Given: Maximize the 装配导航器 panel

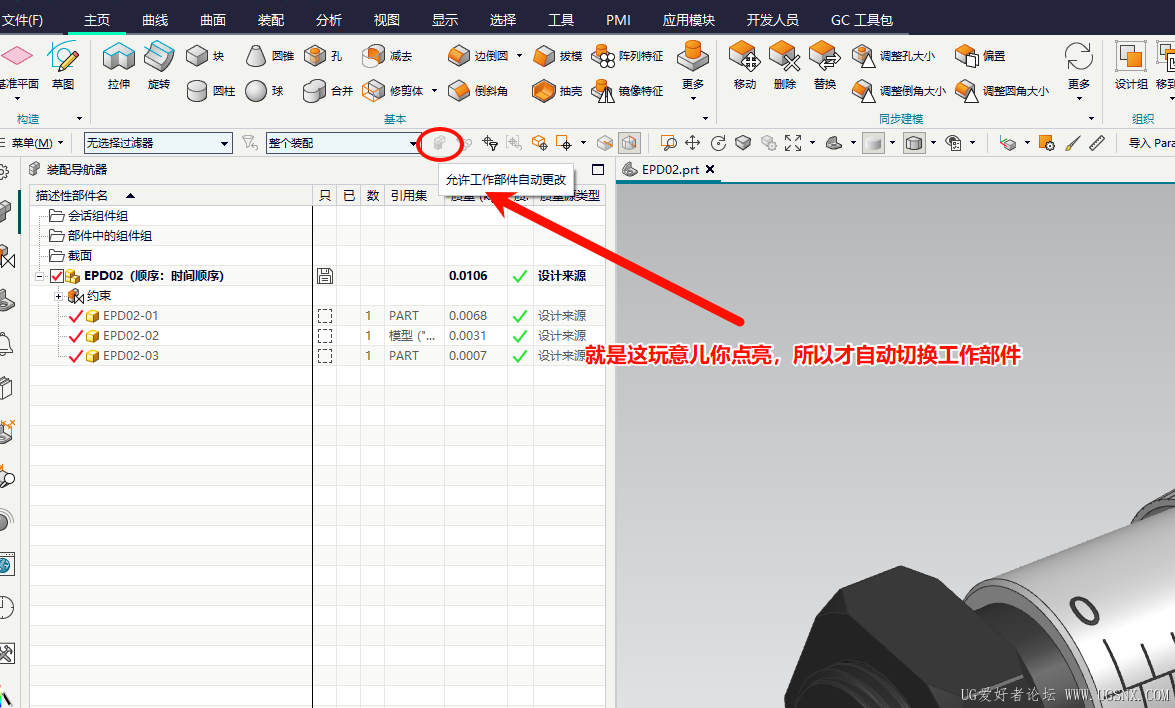Looking at the screenshot, I should 597,169.
